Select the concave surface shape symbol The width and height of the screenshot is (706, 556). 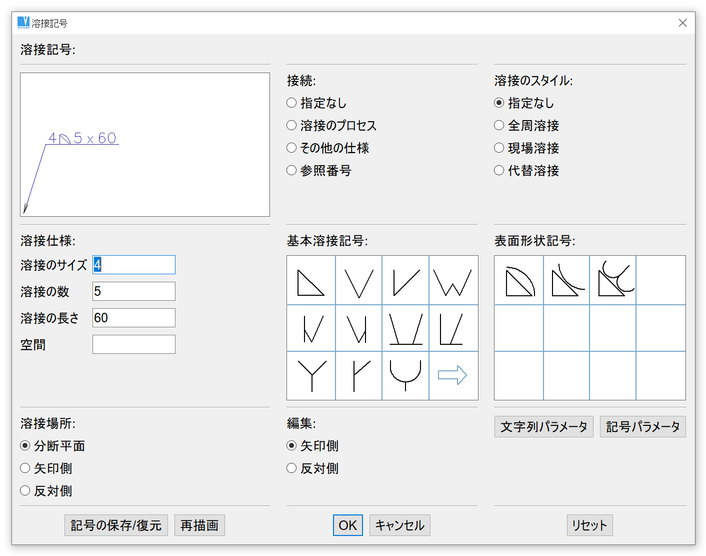pyautogui.click(x=566, y=281)
